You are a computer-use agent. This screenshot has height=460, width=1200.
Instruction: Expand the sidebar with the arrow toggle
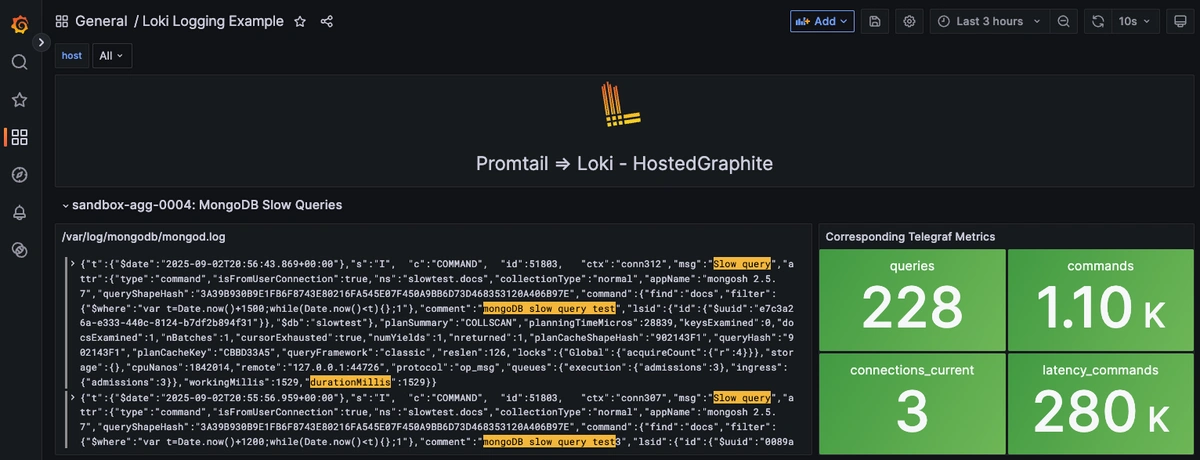41,42
